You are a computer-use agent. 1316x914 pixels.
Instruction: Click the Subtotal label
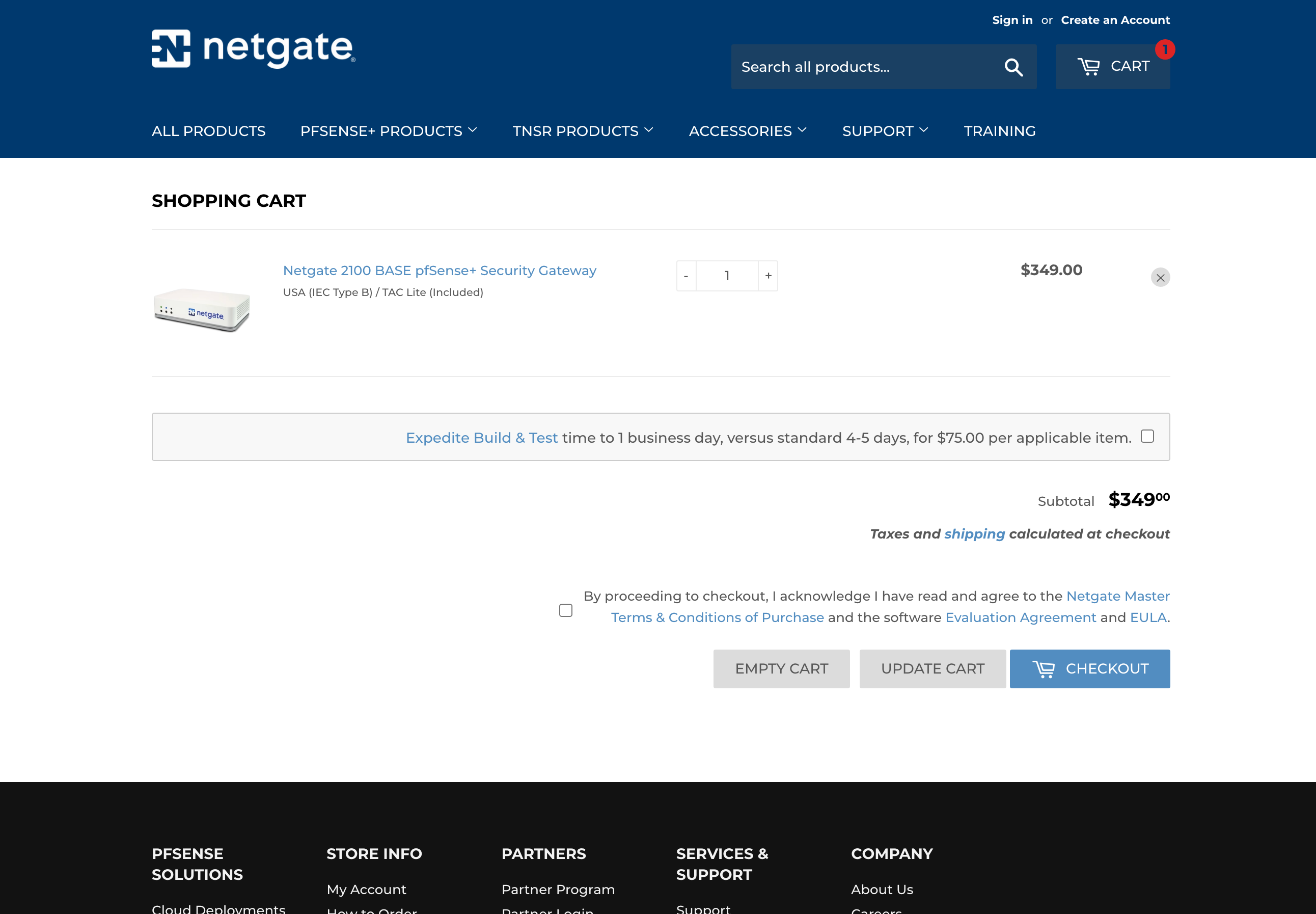click(x=1065, y=502)
